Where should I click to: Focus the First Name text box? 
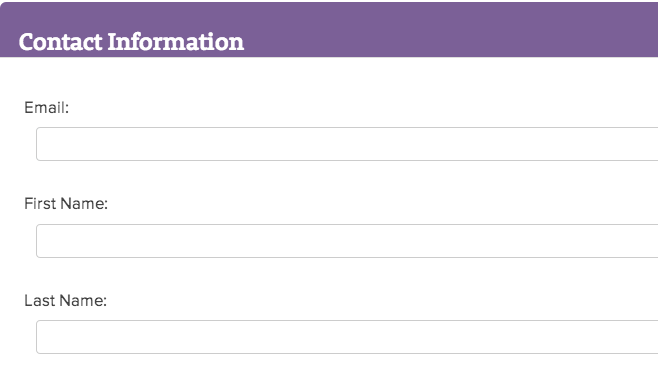pos(347,241)
